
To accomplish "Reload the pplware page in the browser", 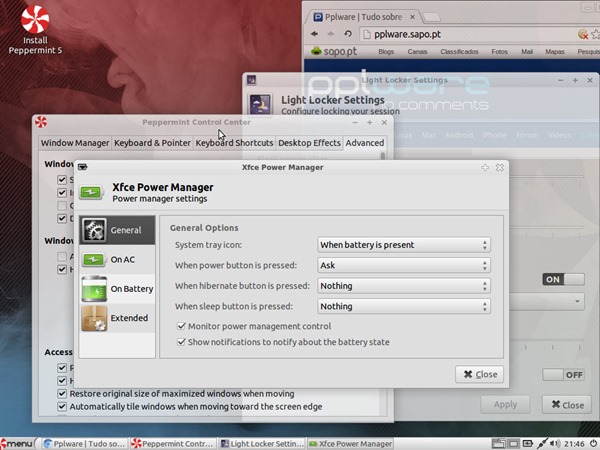I will (348, 34).
